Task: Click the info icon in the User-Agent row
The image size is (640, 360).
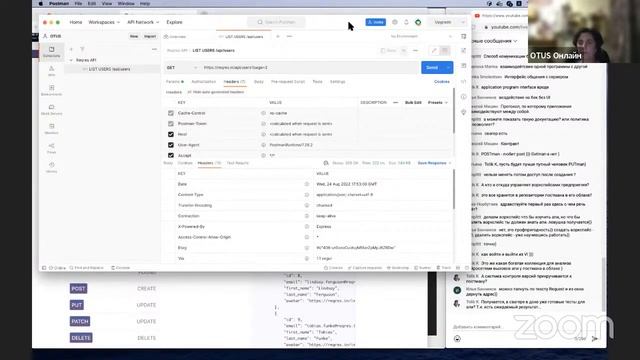Action: pyautogui.click(x=263, y=145)
